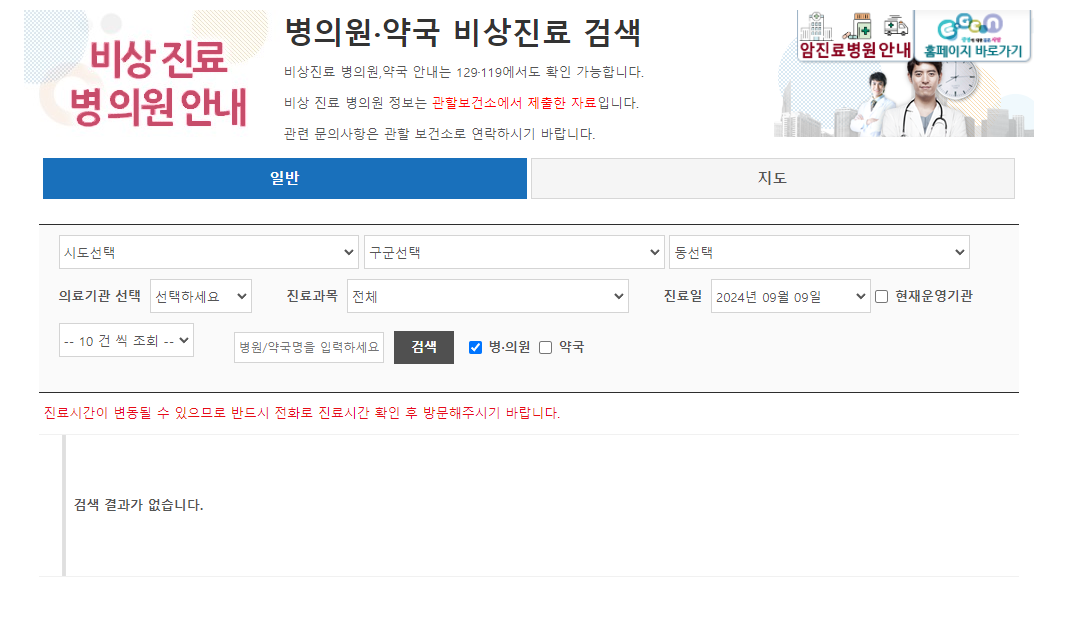Enable the 현재운영기관 checkbox
Viewport: 1071px width, 638px height.
pyautogui.click(x=882, y=295)
